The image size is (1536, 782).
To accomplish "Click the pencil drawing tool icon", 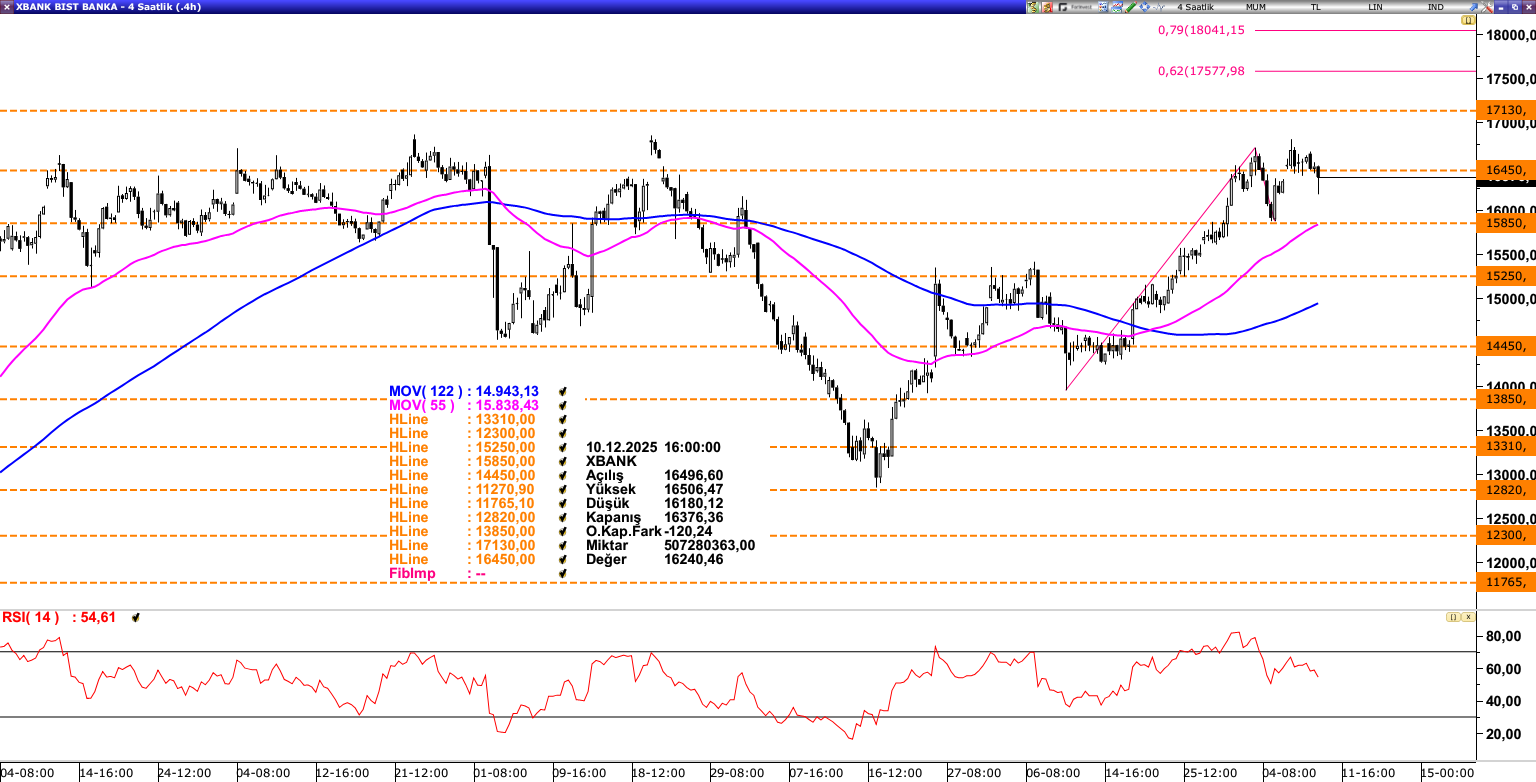I will pos(1130,7).
